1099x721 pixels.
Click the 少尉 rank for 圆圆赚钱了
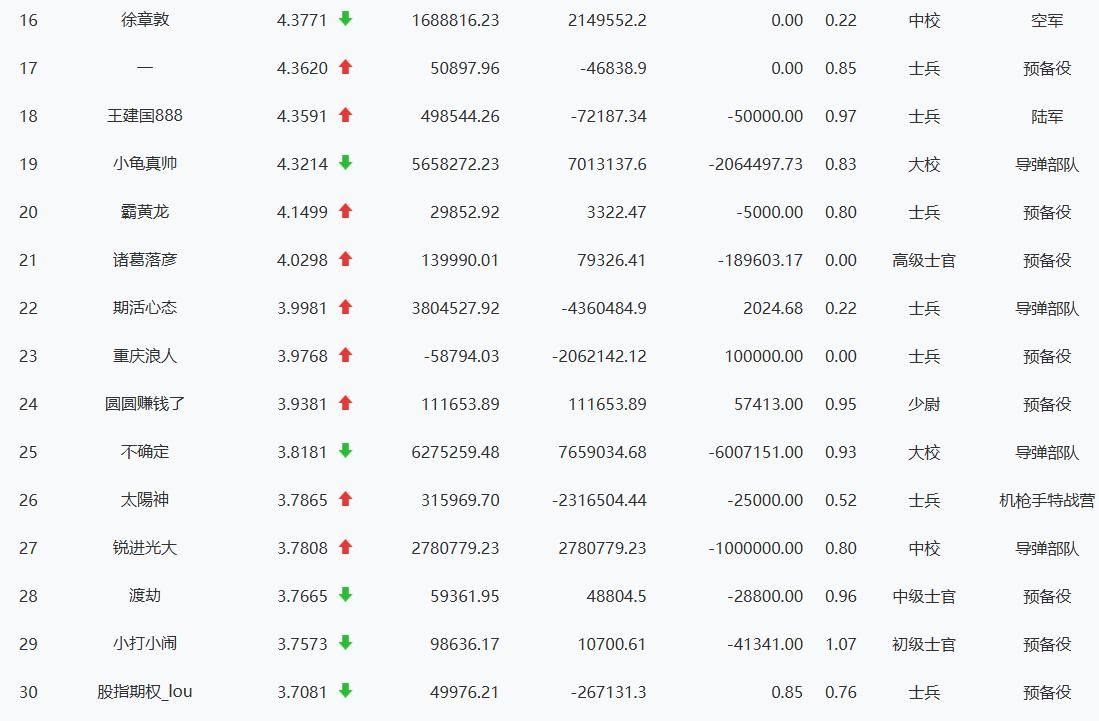click(x=924, y=404)
